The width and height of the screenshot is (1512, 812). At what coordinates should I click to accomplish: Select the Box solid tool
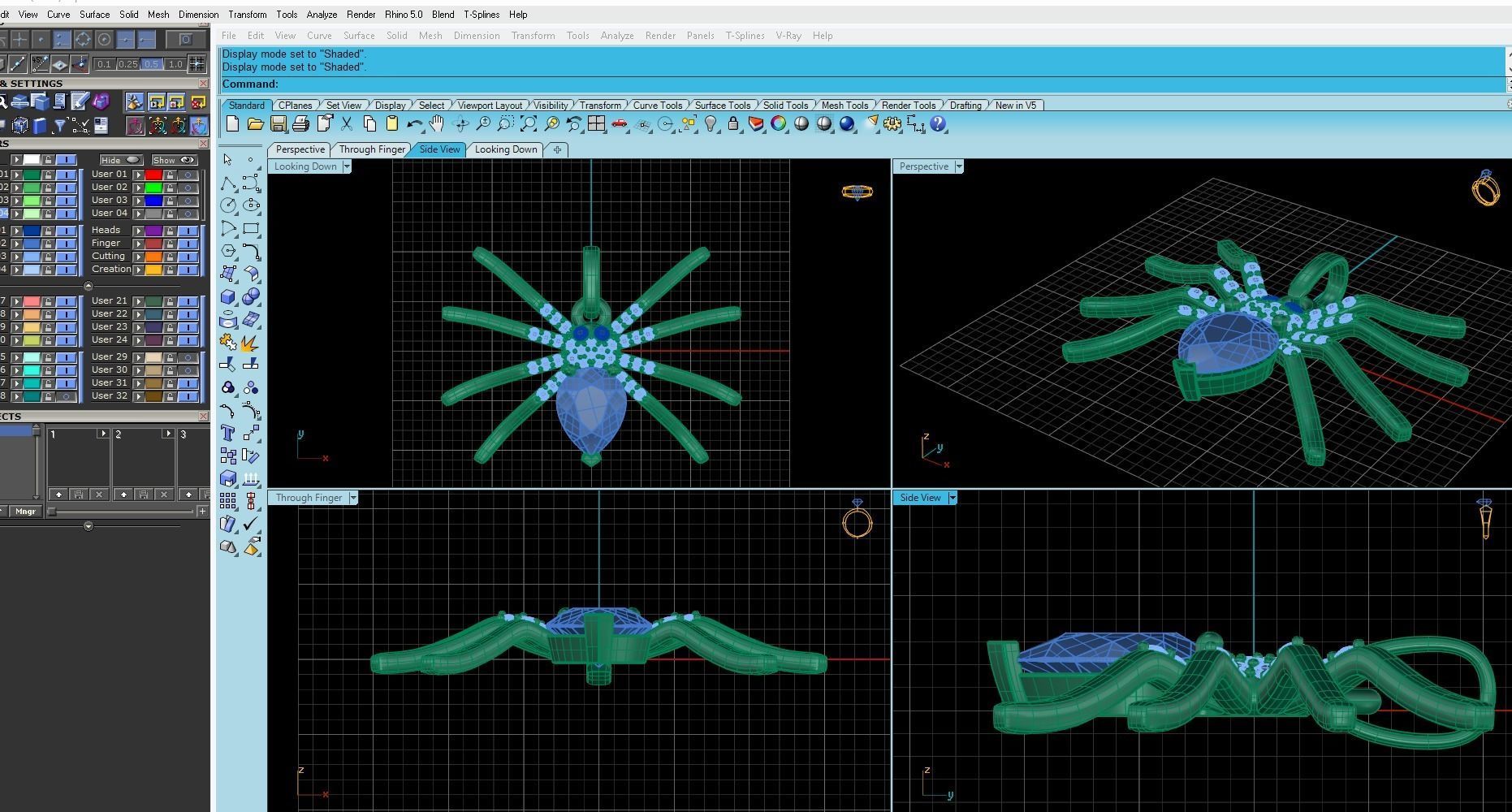click(228, 296)
